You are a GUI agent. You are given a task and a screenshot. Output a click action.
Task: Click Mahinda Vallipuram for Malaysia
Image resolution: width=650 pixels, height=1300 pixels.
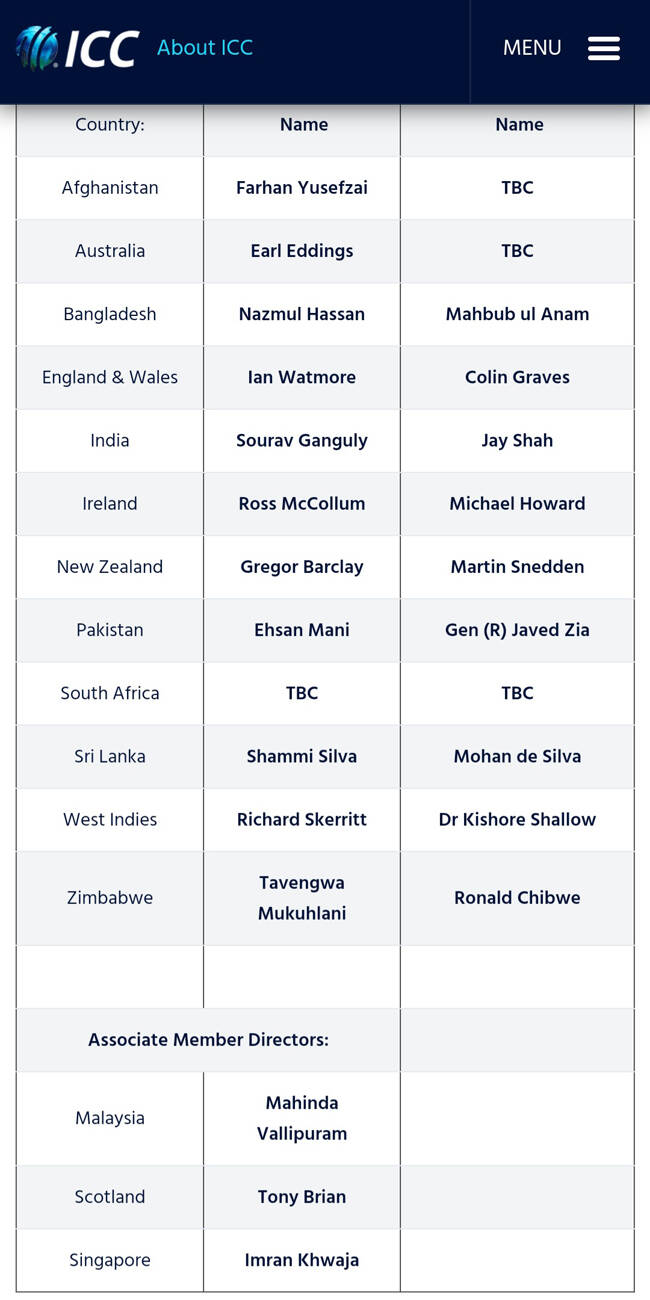click(x=302, y=1118)
